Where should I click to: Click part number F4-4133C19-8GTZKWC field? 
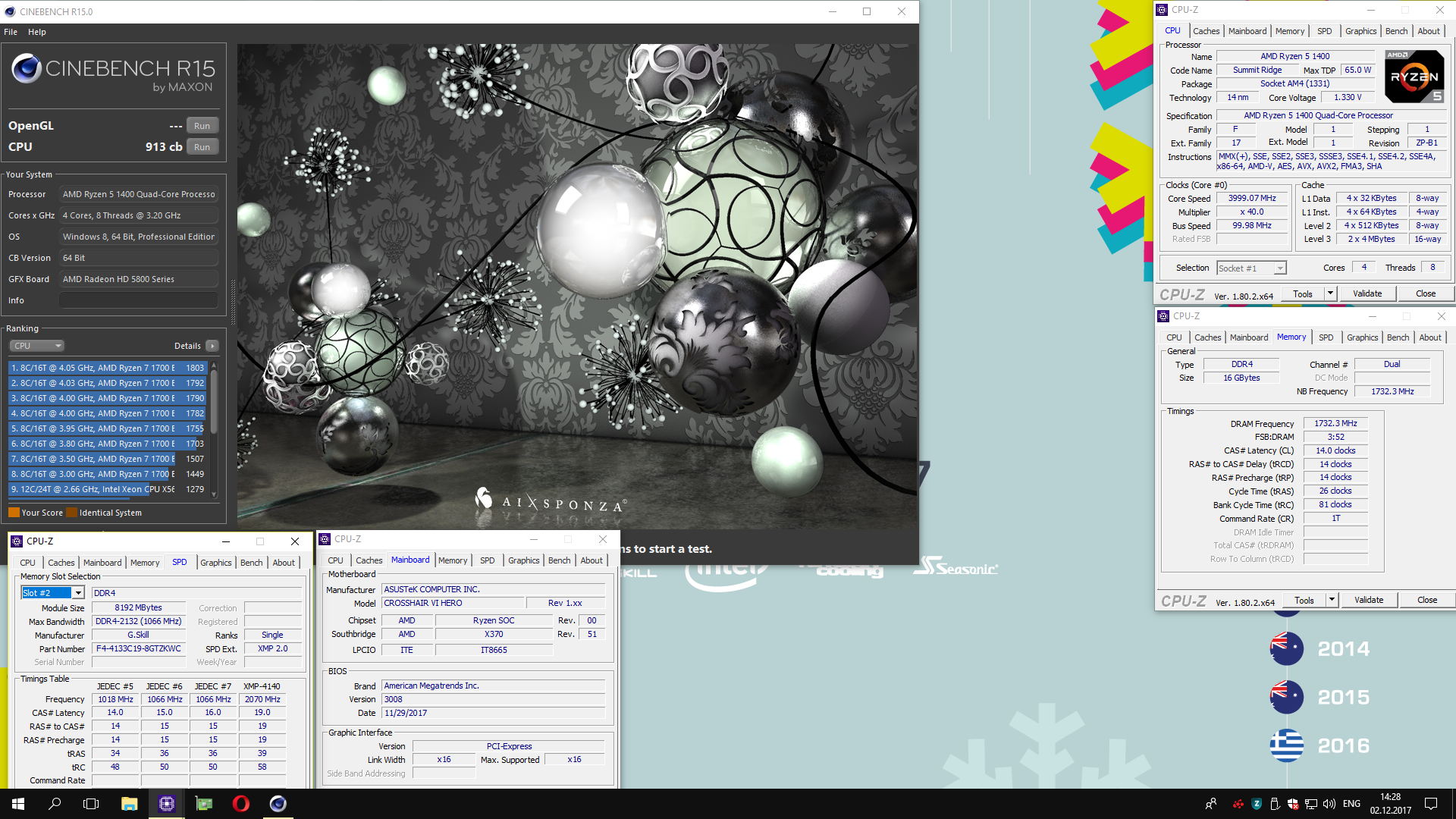[x=138, y=649]
